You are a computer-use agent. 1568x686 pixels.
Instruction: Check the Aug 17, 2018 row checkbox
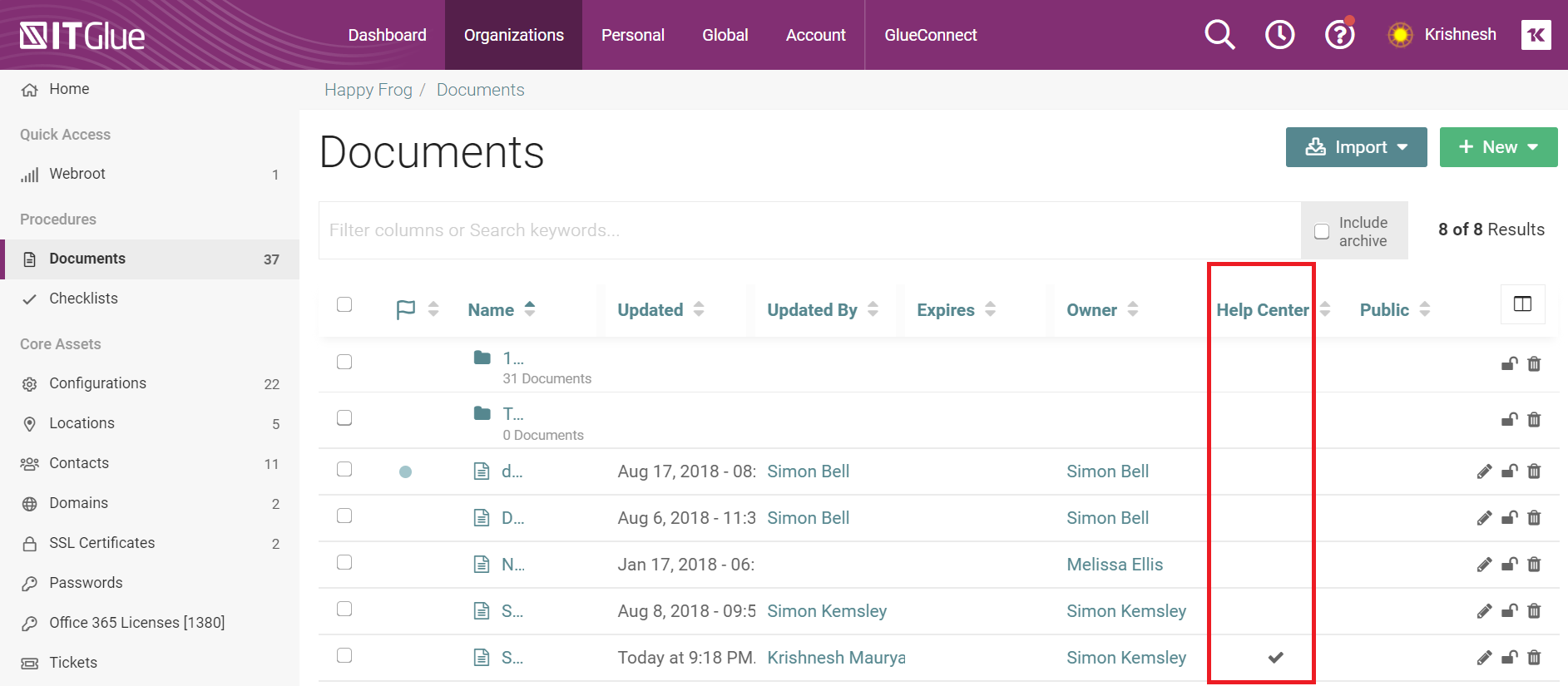point(344,469)
